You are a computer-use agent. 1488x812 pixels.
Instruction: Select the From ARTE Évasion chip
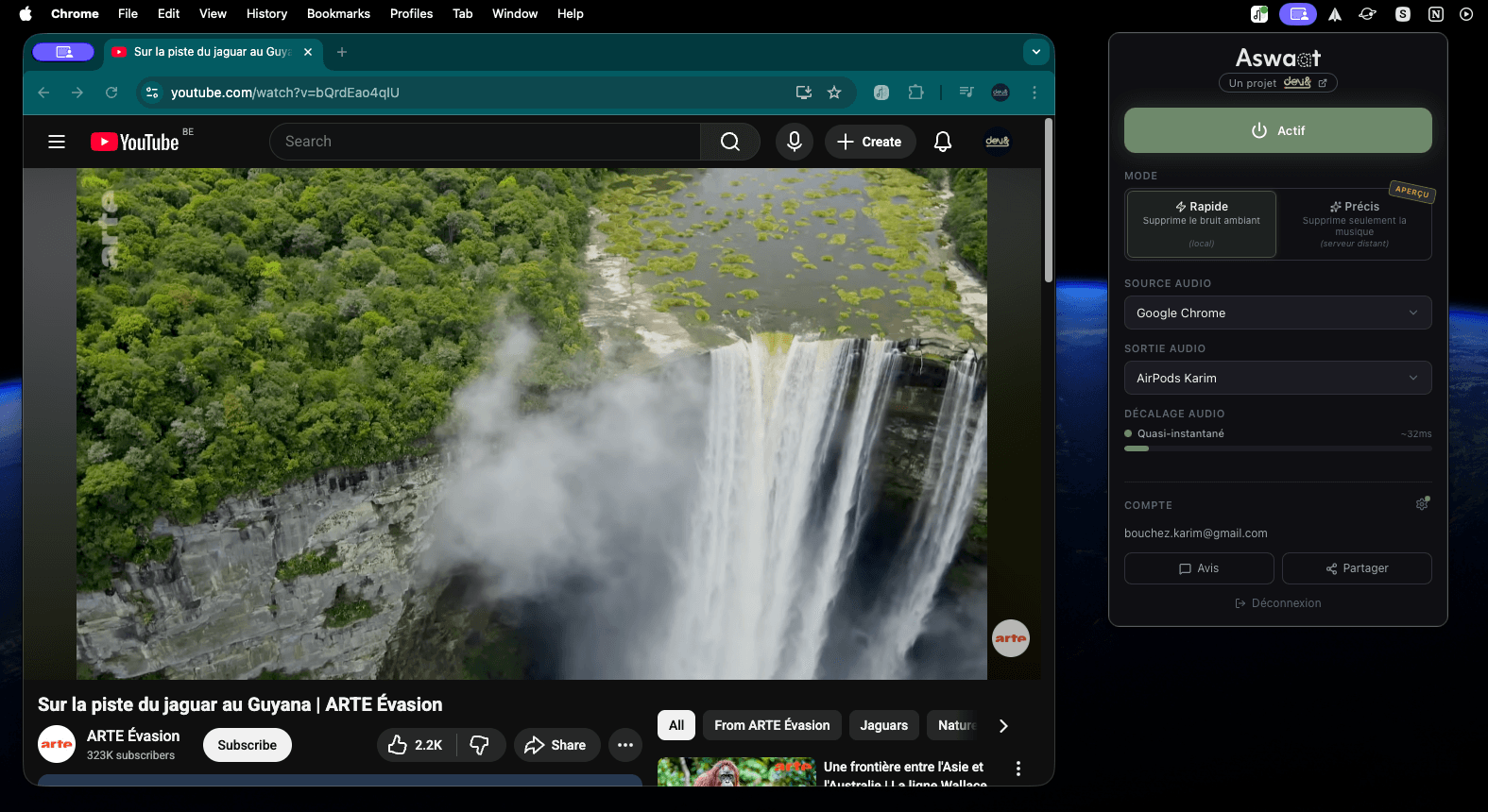(772, 725)
